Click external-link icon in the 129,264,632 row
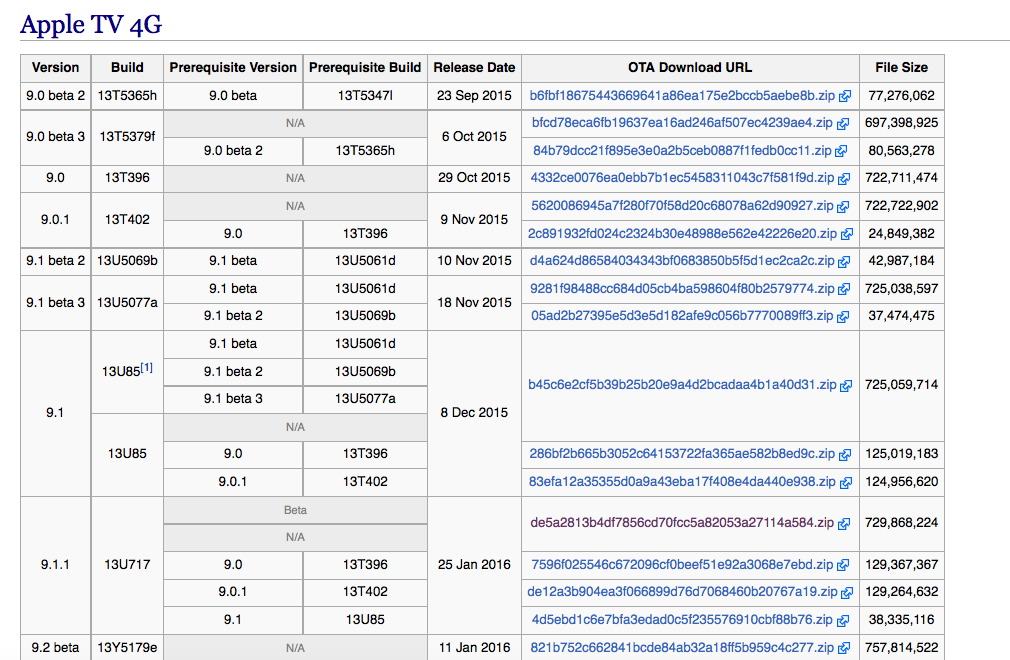The width and height of the screenshot is (1010, 660). click(x=847, y=592)
